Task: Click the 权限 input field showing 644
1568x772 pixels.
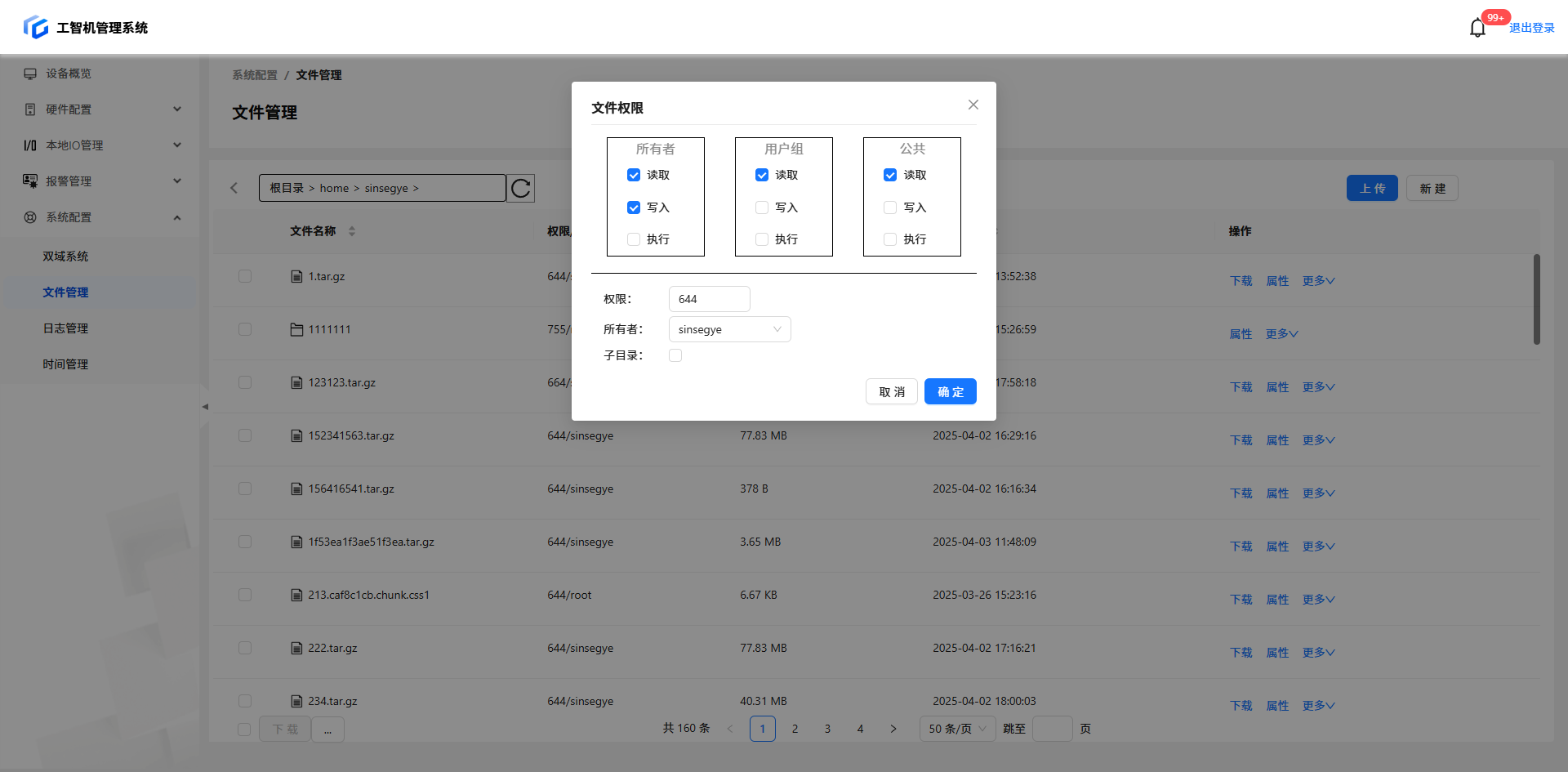Action: coord(709,299)
